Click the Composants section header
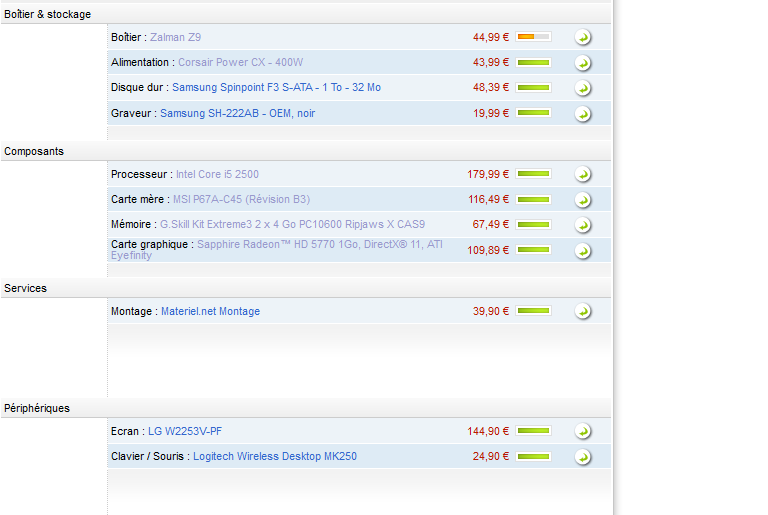Screen dimensions: 768x515 pyautogui.click(x=34, y=151)
